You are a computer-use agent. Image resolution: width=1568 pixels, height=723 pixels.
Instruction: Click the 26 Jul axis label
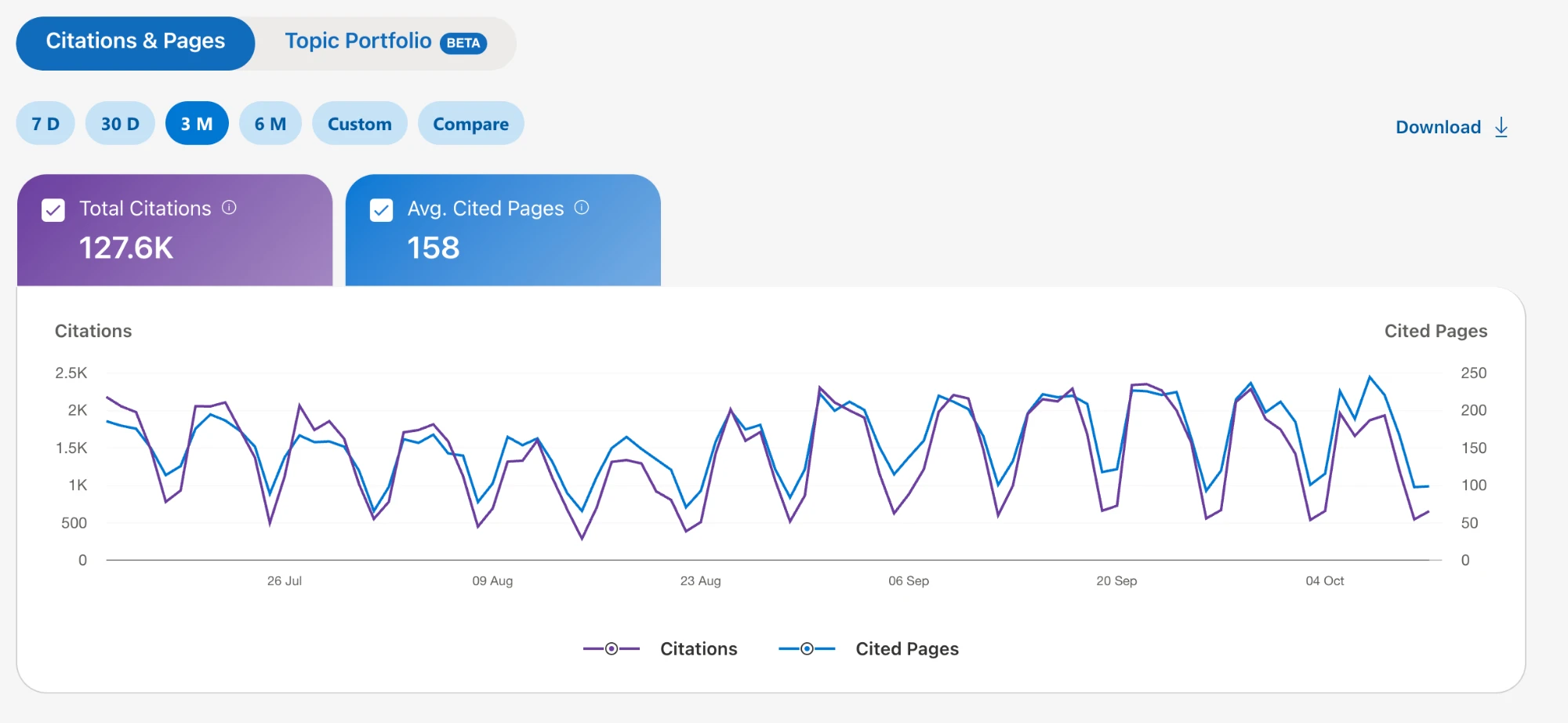[285, 581]
